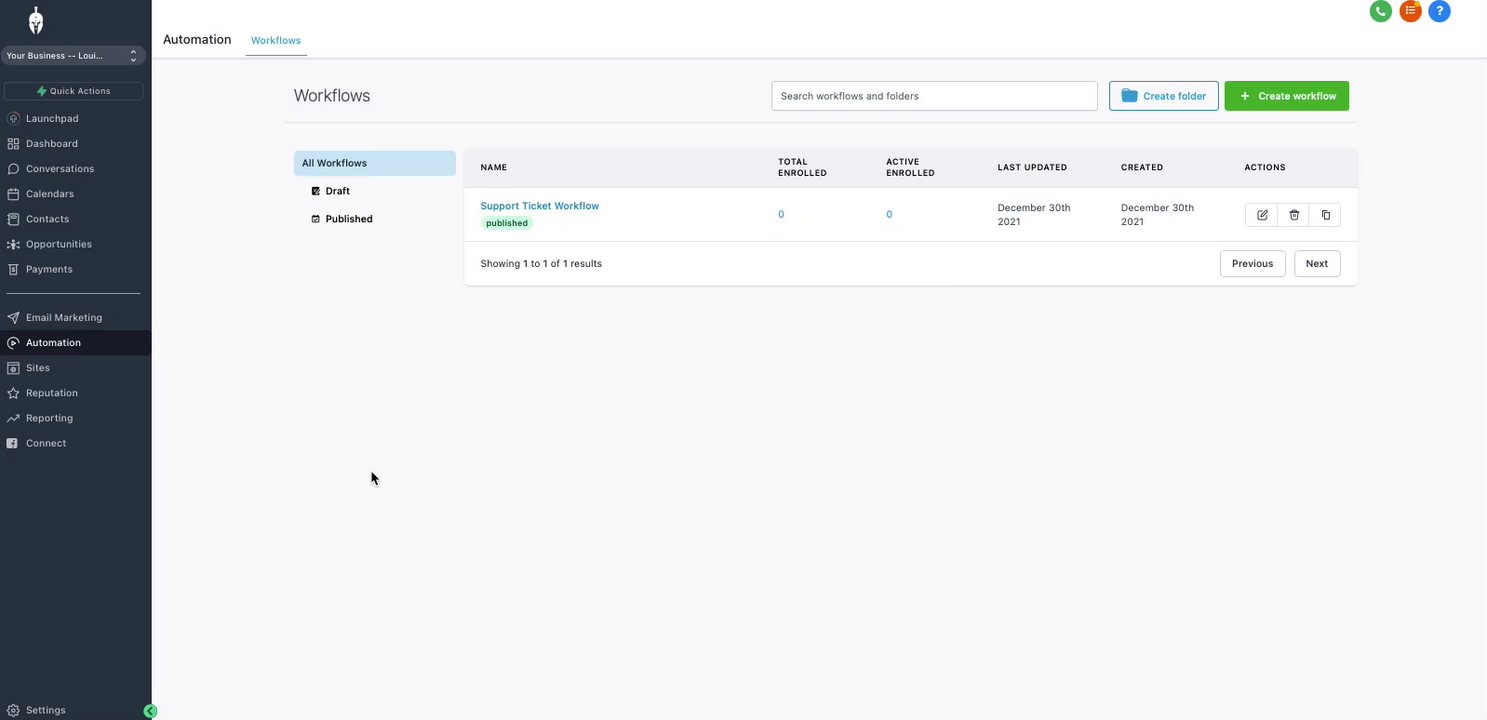The width and height of the screenshot is (1487, 720).
Task: Collapse the sidebar with the green arrow
Action: click(150, 711)
